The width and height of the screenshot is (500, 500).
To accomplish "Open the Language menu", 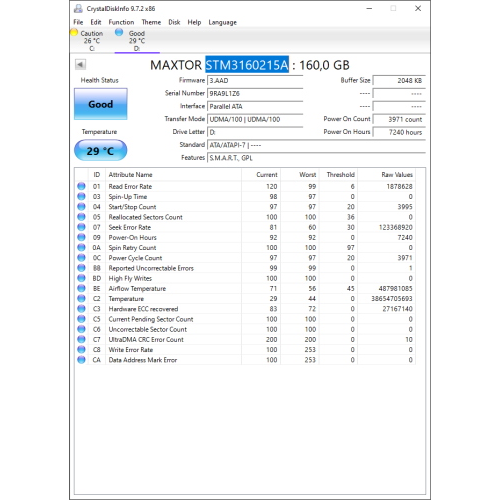I will (223, 22).
